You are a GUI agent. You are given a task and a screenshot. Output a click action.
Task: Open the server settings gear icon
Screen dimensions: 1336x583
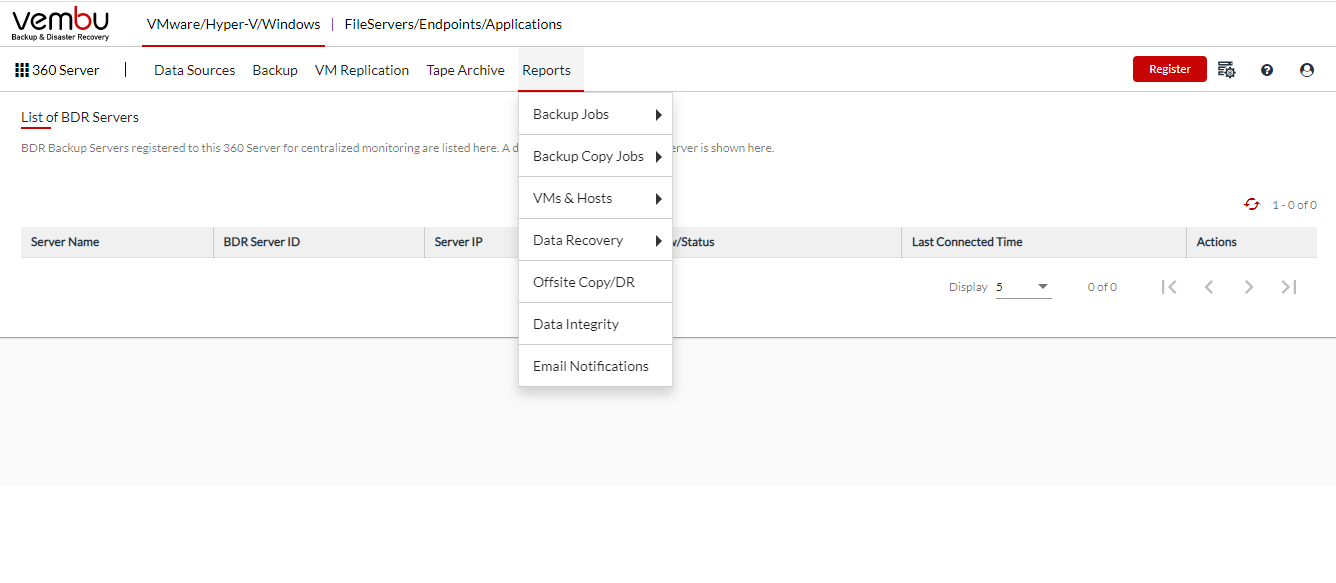point(1227,70)
